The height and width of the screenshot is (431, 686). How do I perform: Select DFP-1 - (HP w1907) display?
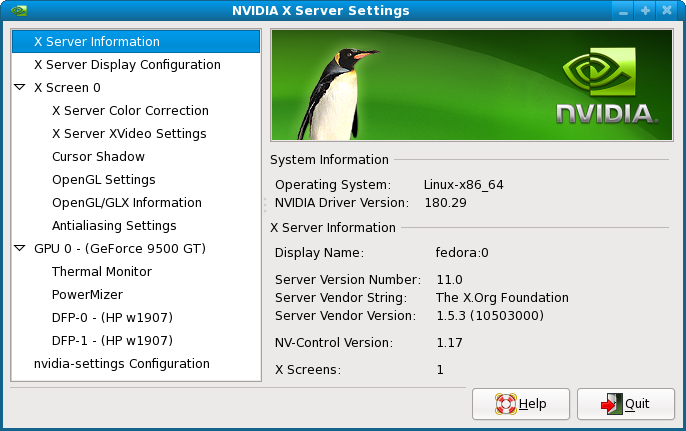[112, 340]
